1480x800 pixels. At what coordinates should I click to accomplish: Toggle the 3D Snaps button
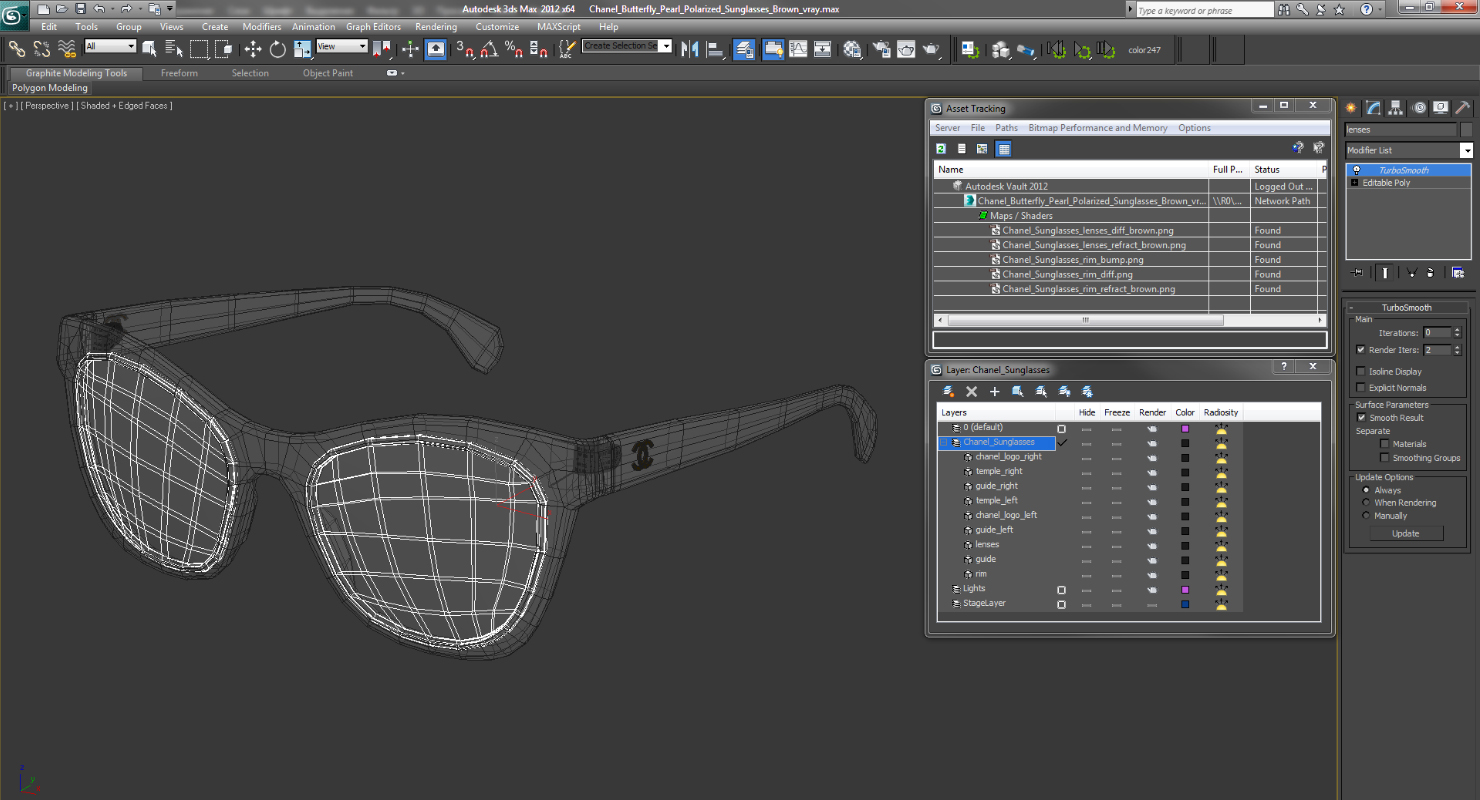click(465, 49)
